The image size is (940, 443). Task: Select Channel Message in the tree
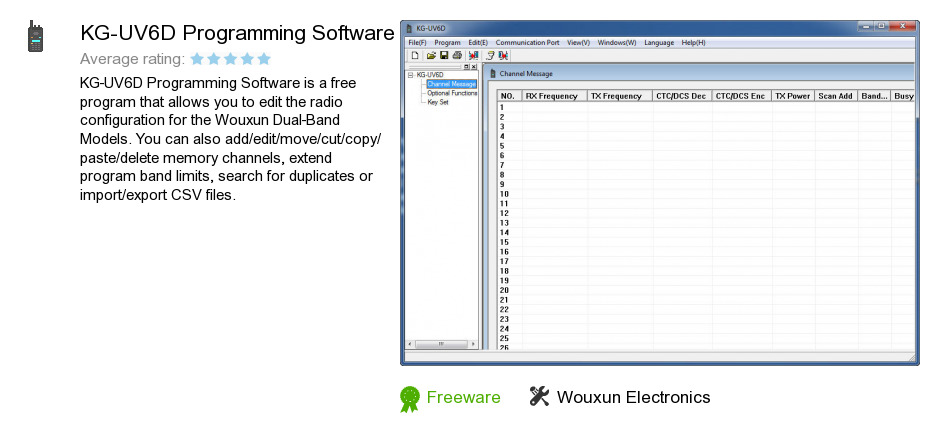[451, 84]
